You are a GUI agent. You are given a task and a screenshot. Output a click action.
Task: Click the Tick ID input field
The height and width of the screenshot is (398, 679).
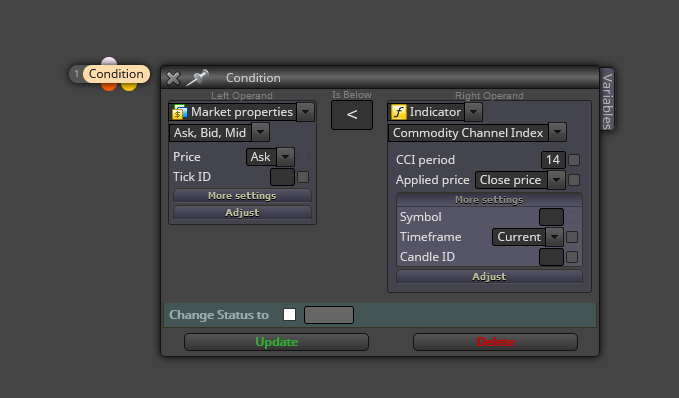282,177
